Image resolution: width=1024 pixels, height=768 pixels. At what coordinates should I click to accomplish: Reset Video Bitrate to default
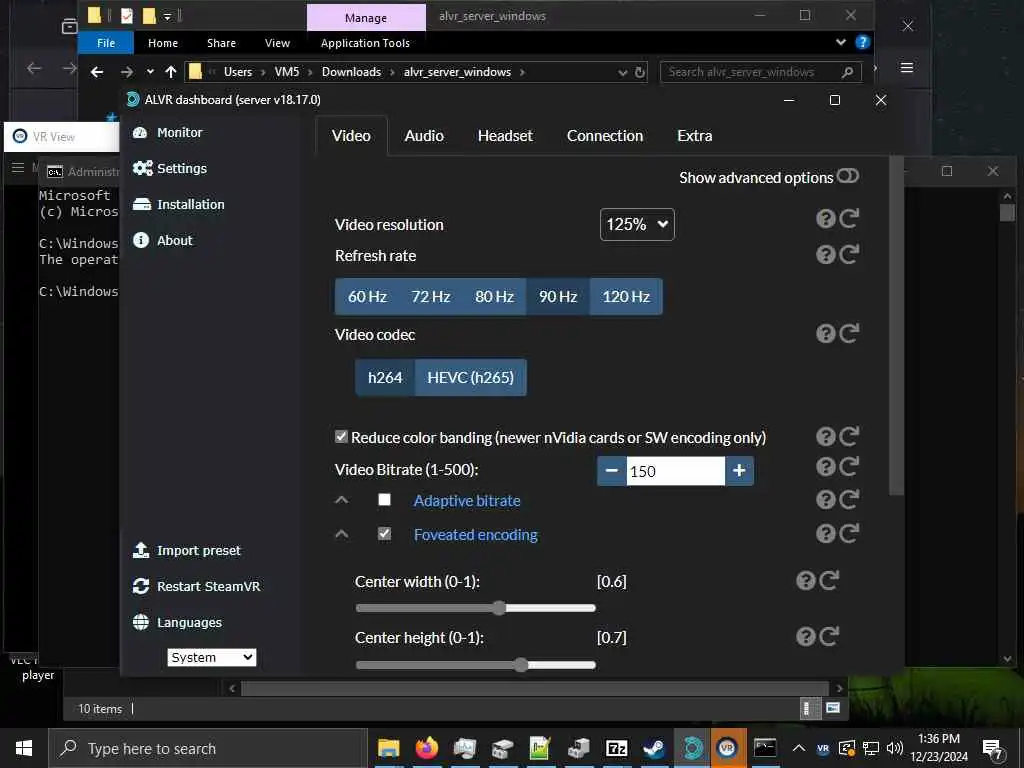[848, 466]
